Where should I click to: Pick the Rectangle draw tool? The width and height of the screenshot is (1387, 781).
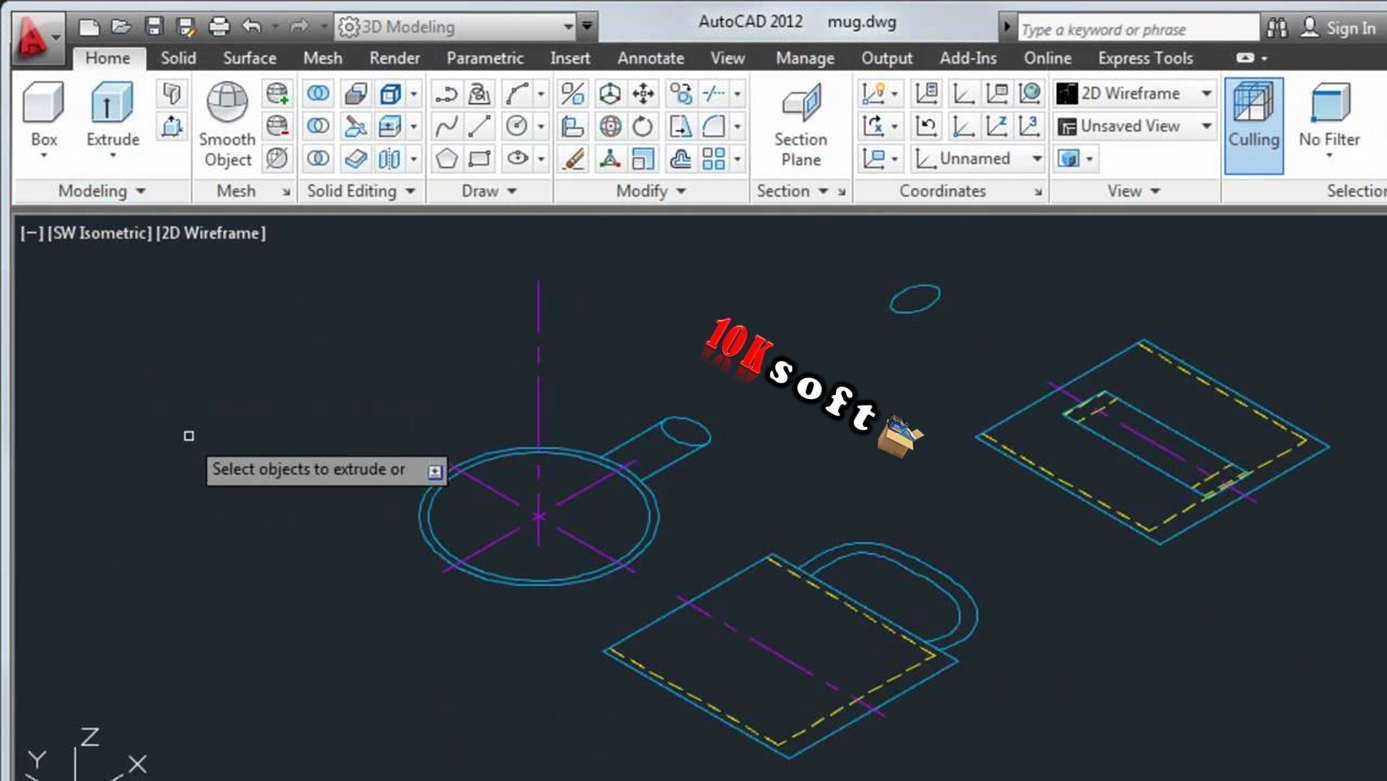480,158
